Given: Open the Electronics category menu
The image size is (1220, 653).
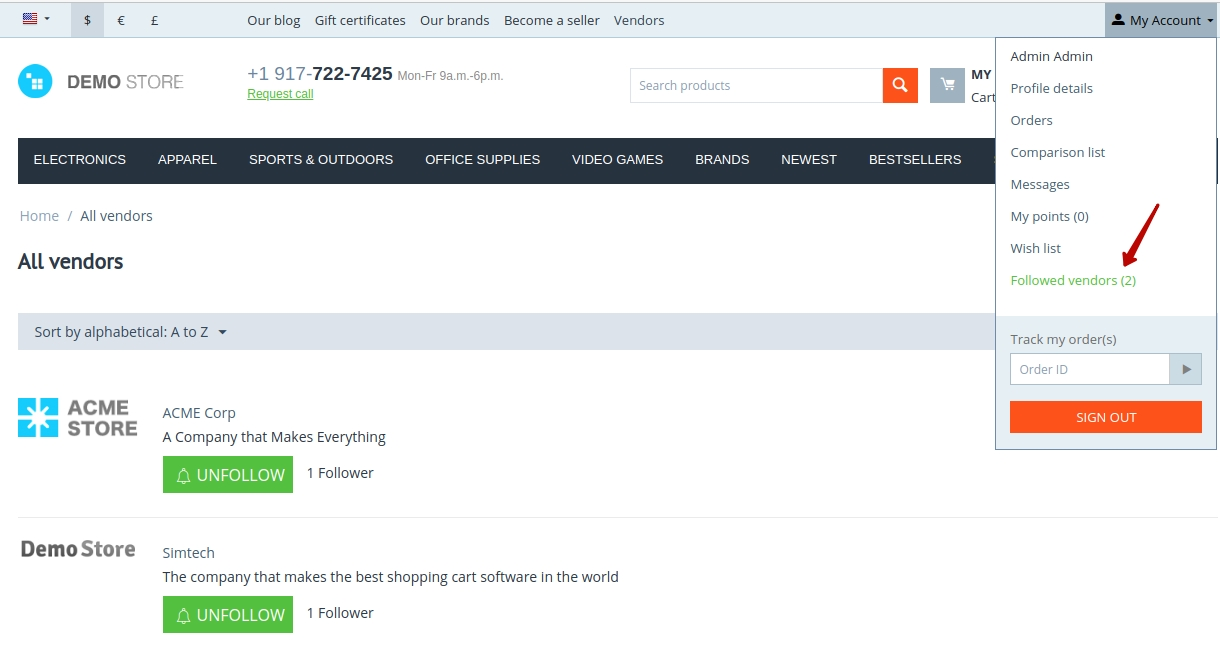Looking at the screenshot, I should 80,160.
